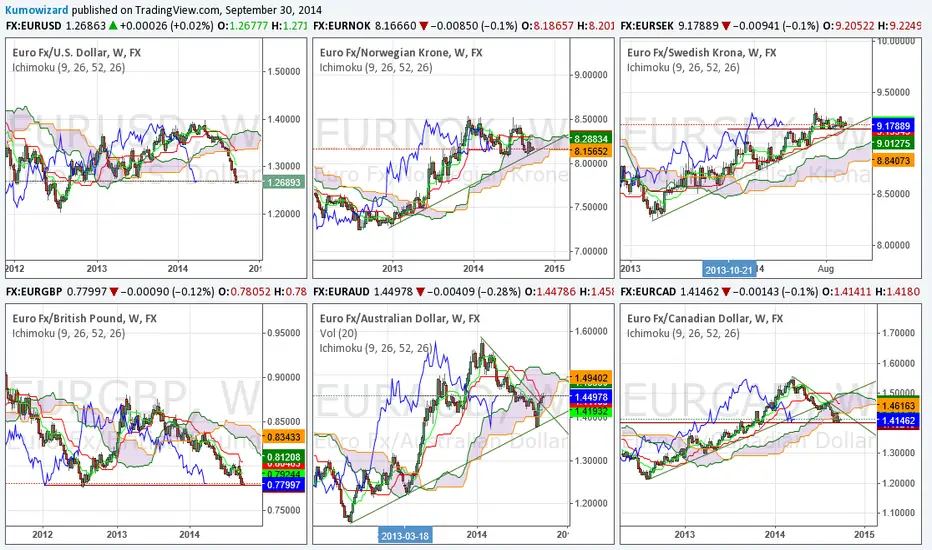Click the 1.50000 level on EURUSD price axis
Image resolution: width=932 pixels, height=550 pixels.
pos(283,71)
